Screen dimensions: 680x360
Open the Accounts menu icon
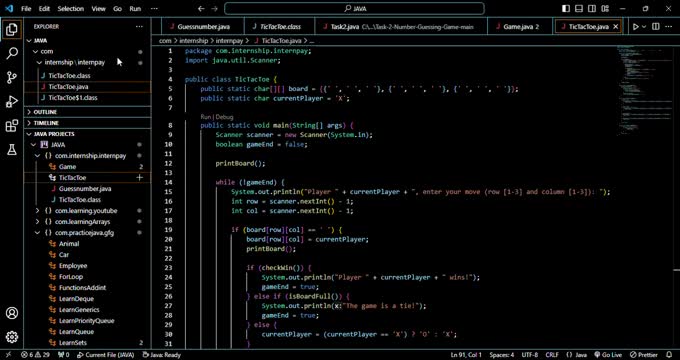coord(12,313)
